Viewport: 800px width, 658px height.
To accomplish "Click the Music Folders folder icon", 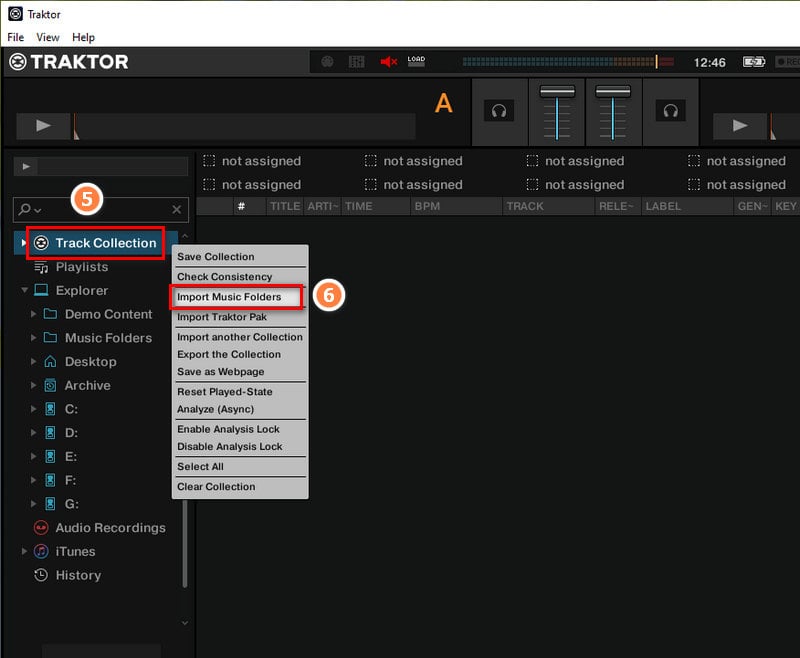I will 51,337.
